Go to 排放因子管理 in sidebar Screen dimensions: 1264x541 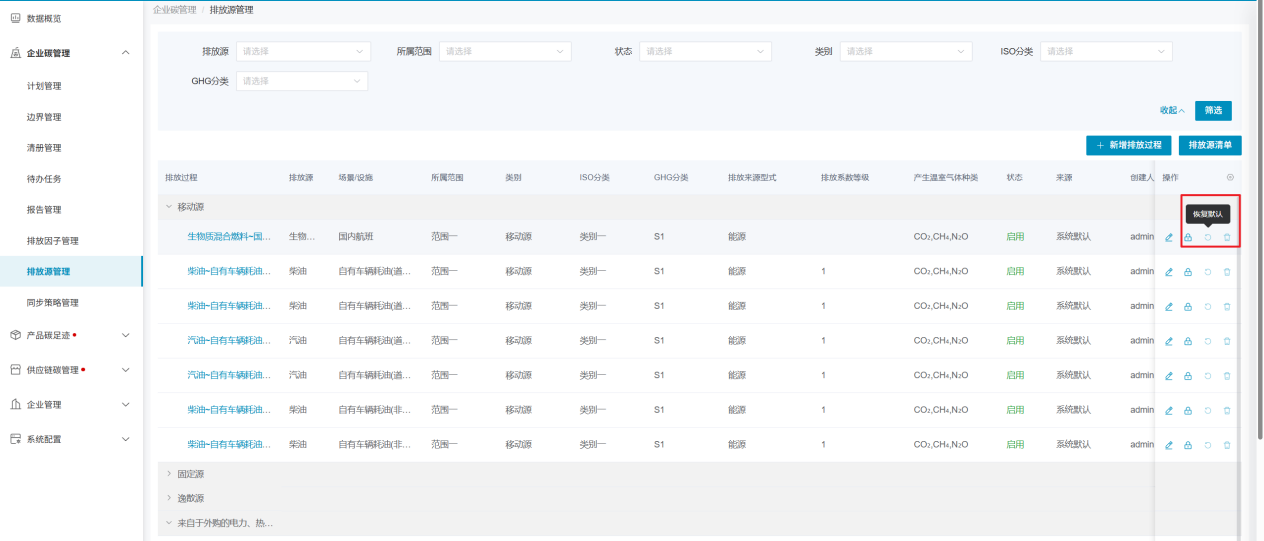point(53,241)
